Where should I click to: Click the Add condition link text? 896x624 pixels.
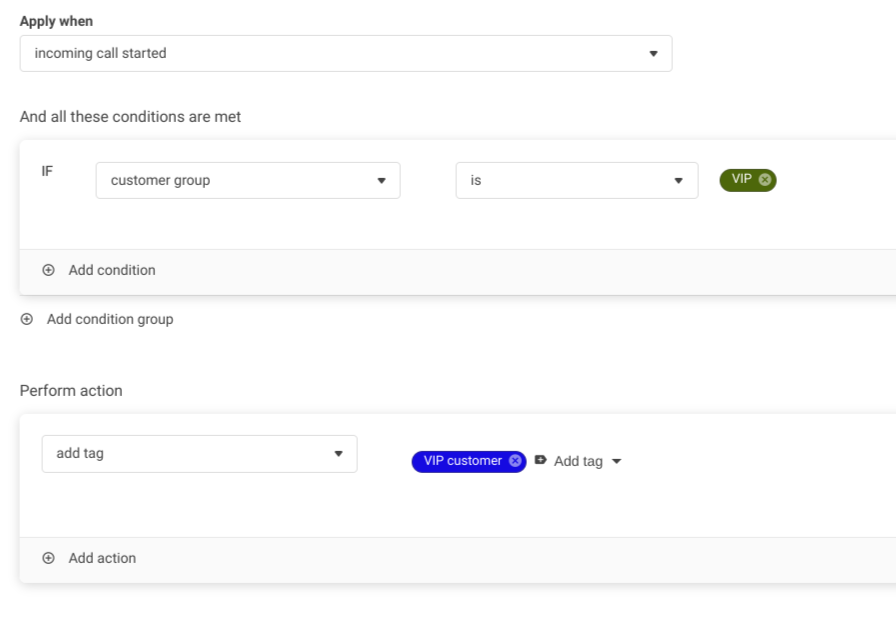(x=112, y=270)
